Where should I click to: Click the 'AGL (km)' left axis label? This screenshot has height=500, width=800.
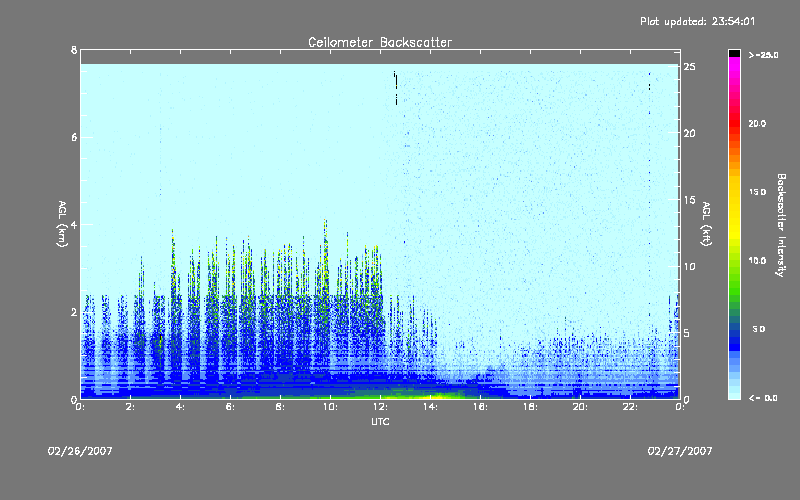coord(62,224)
